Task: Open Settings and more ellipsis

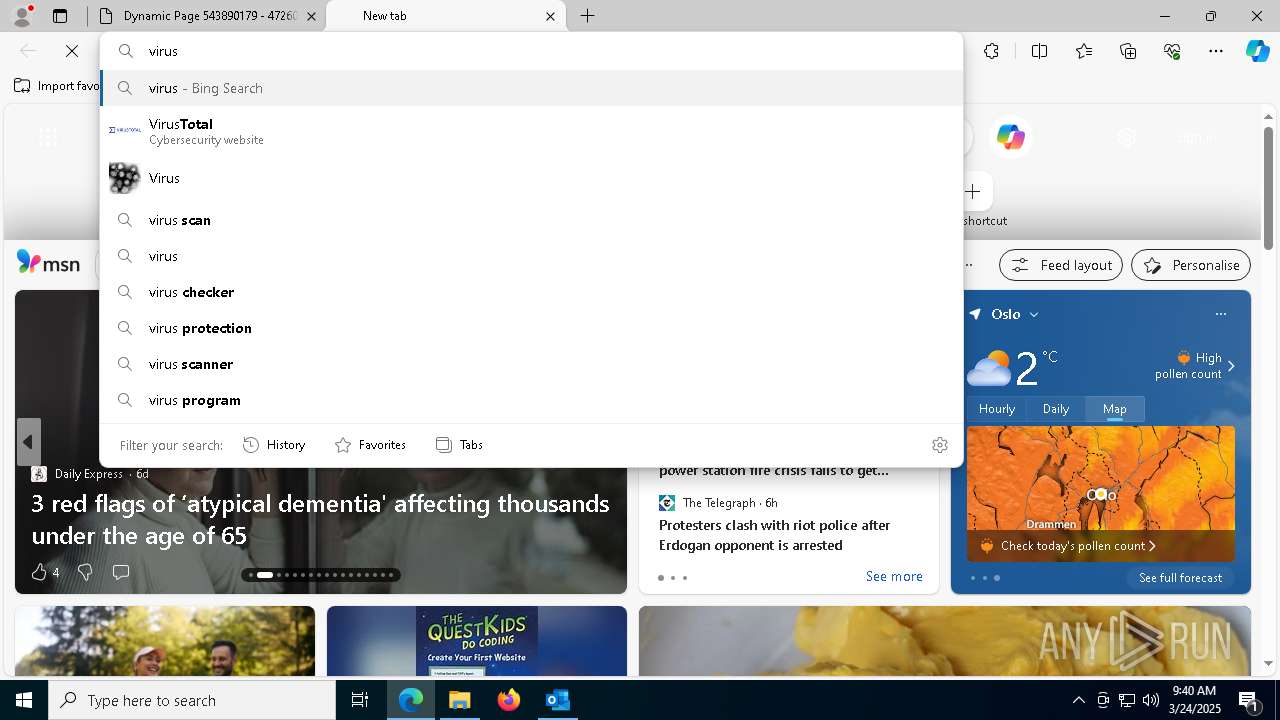Action: [1216, 51]
